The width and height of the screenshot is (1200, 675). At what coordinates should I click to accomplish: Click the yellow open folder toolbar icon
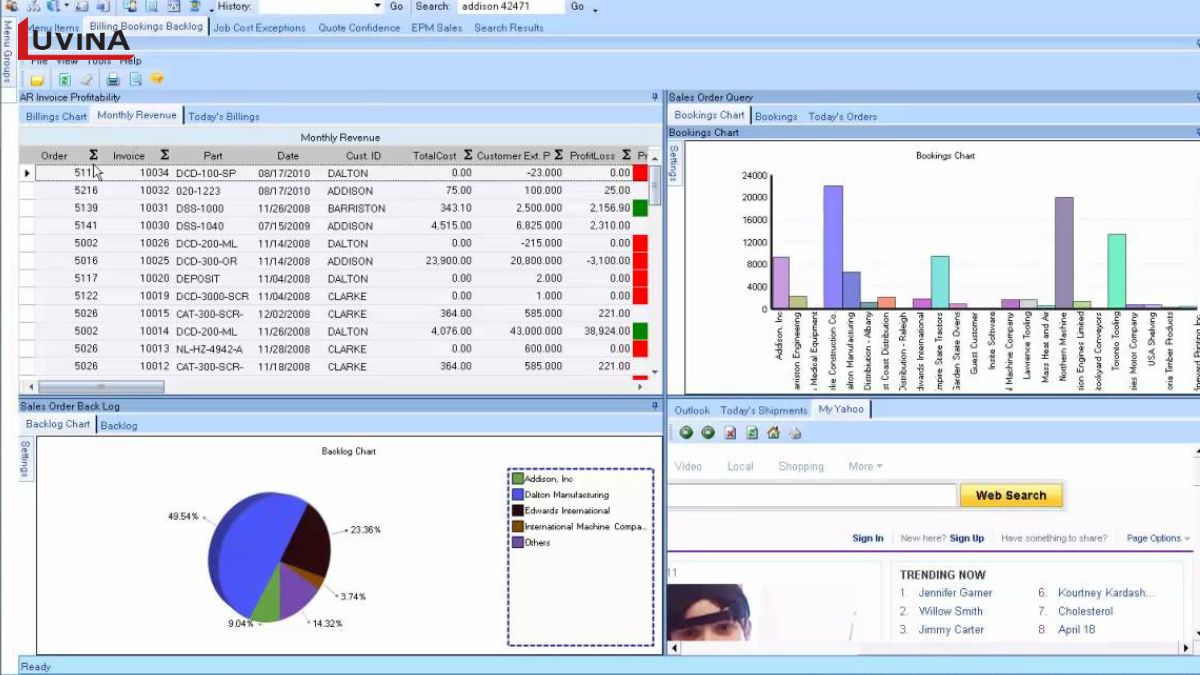[37, 79]
